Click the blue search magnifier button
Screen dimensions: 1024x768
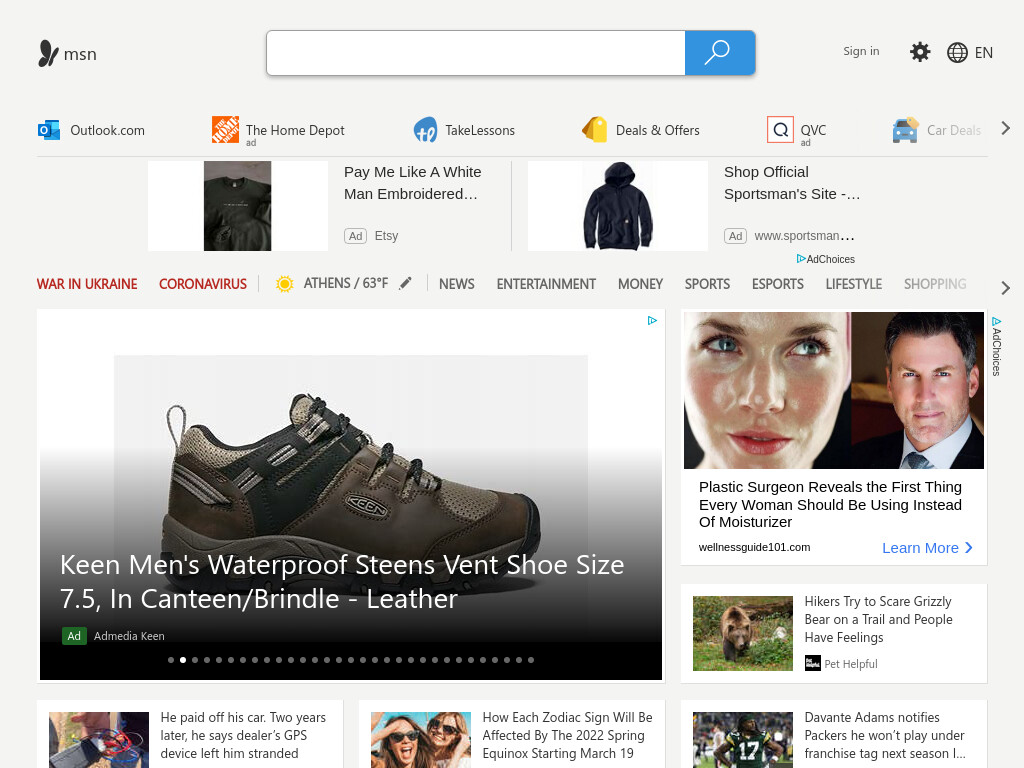[720, 53]
